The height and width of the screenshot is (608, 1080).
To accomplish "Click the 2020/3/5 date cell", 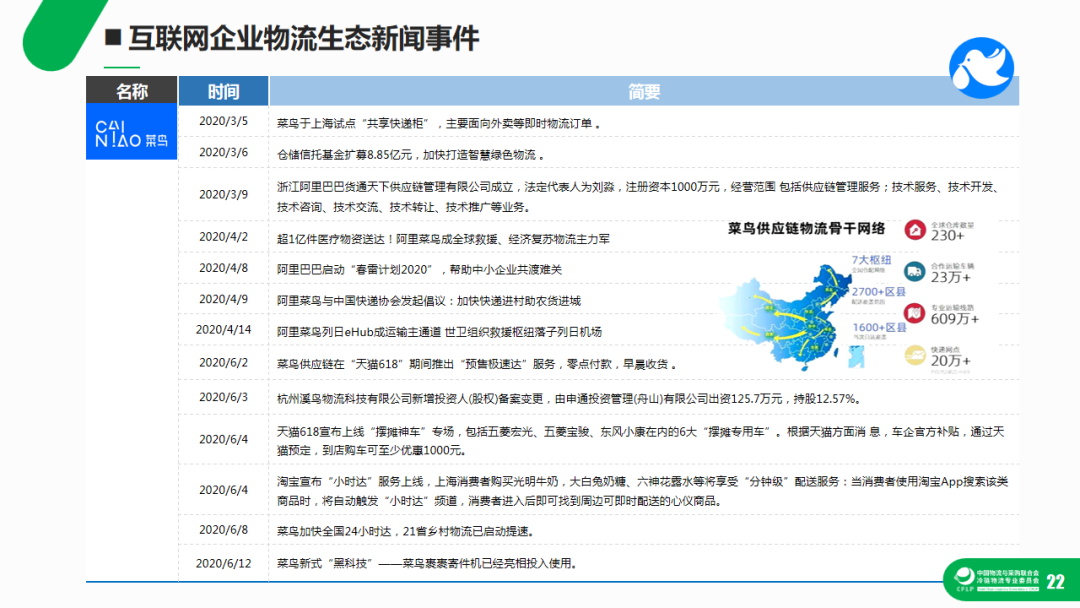I will tap(223, 122).
